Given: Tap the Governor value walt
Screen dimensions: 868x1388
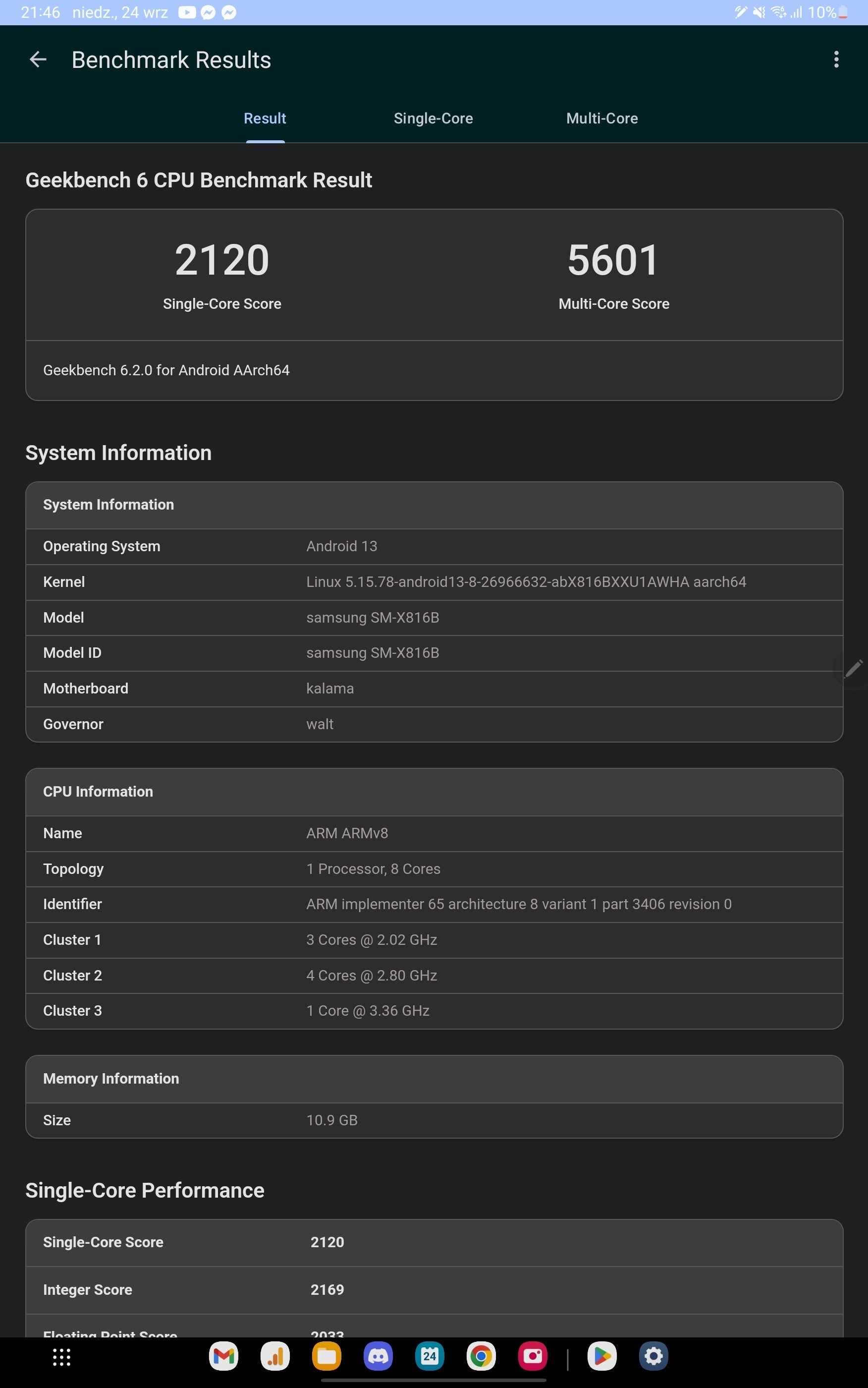Looking at the screenshot, I should pos(320,724).
